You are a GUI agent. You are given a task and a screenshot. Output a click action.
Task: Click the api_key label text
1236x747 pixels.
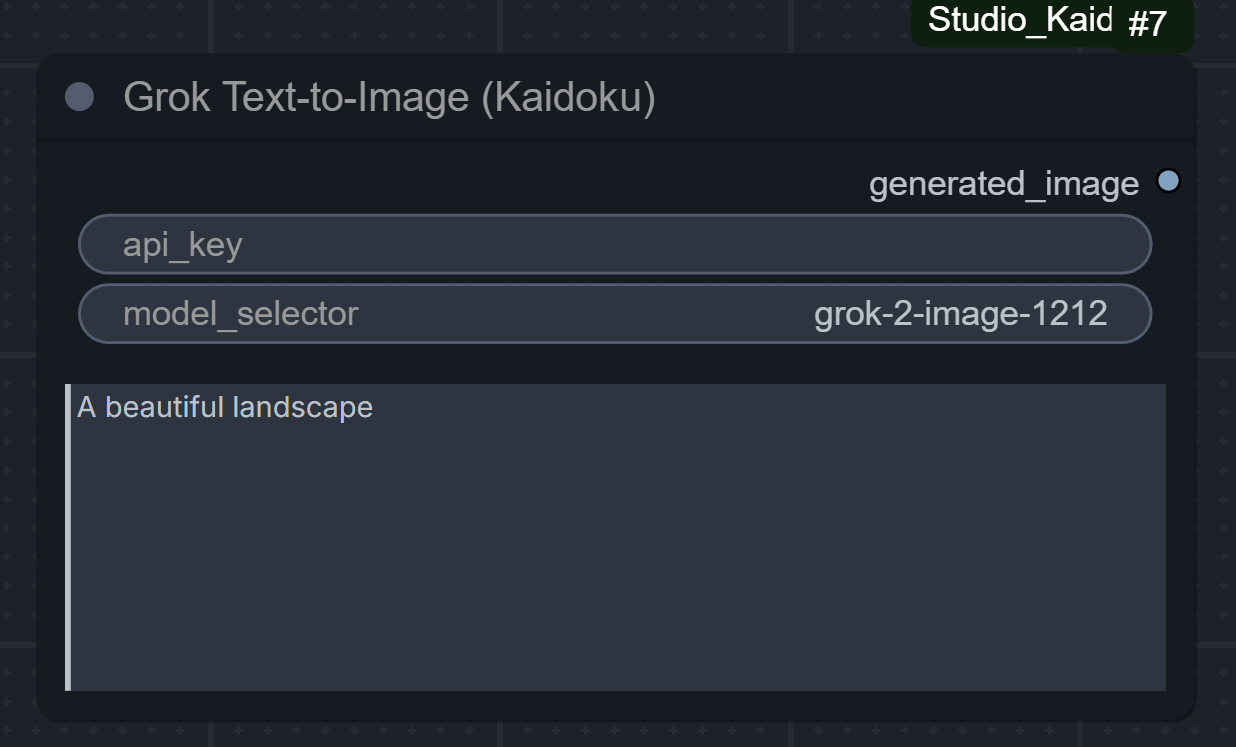tap(182, 245)
